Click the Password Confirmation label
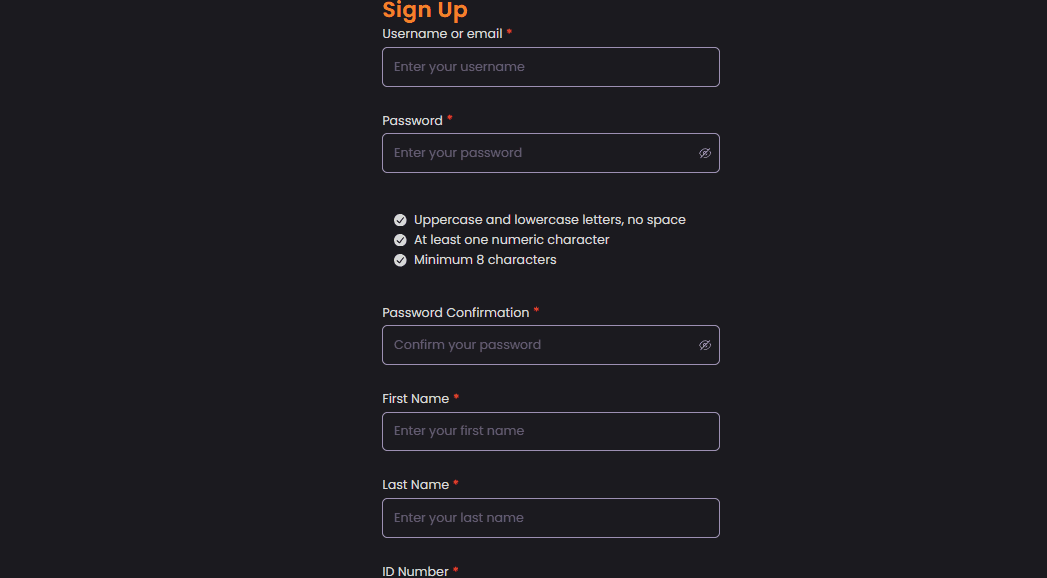 coord(455,312)
